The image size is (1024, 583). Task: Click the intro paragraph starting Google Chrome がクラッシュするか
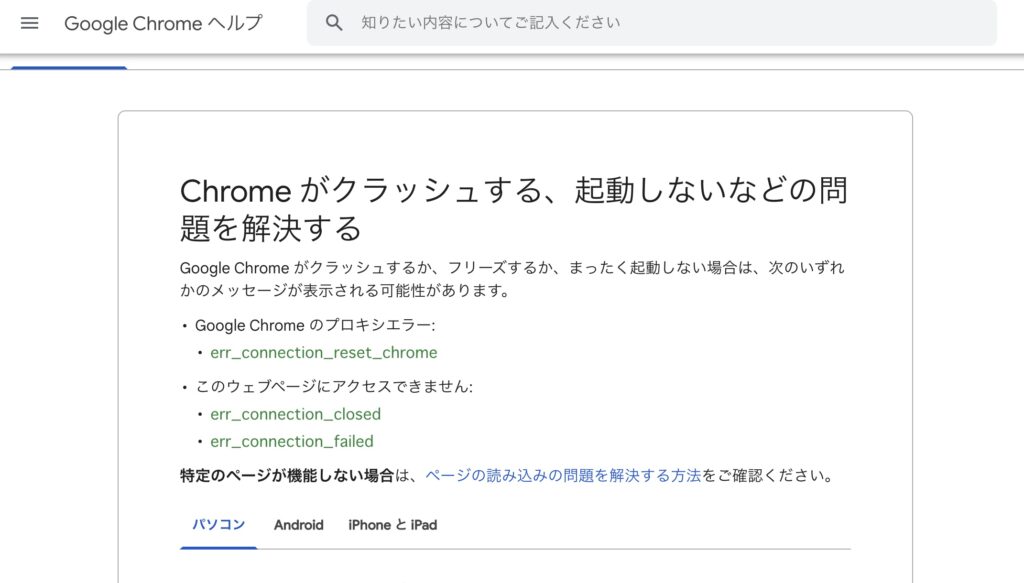point(512,279)
